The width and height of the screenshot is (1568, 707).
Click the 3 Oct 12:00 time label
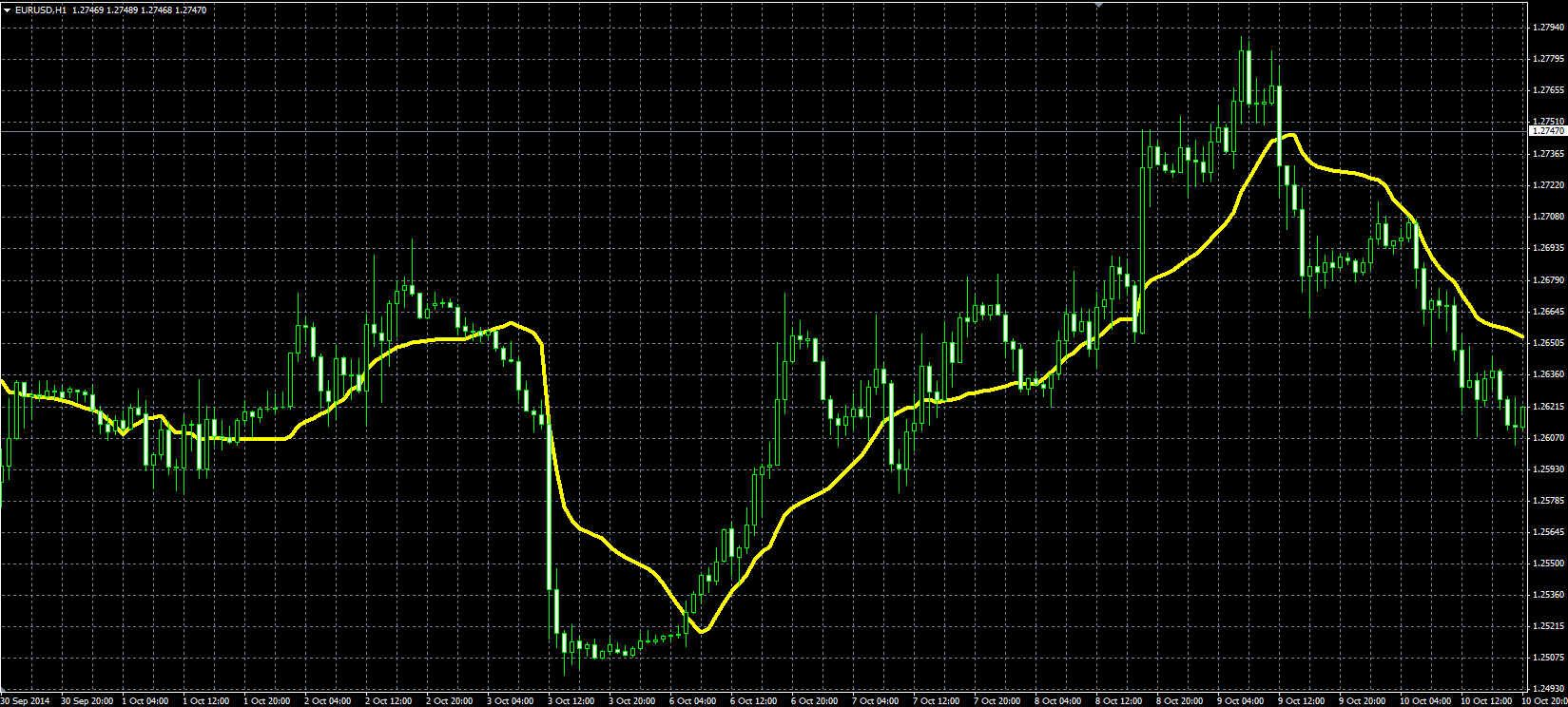(x=572, y=701)
